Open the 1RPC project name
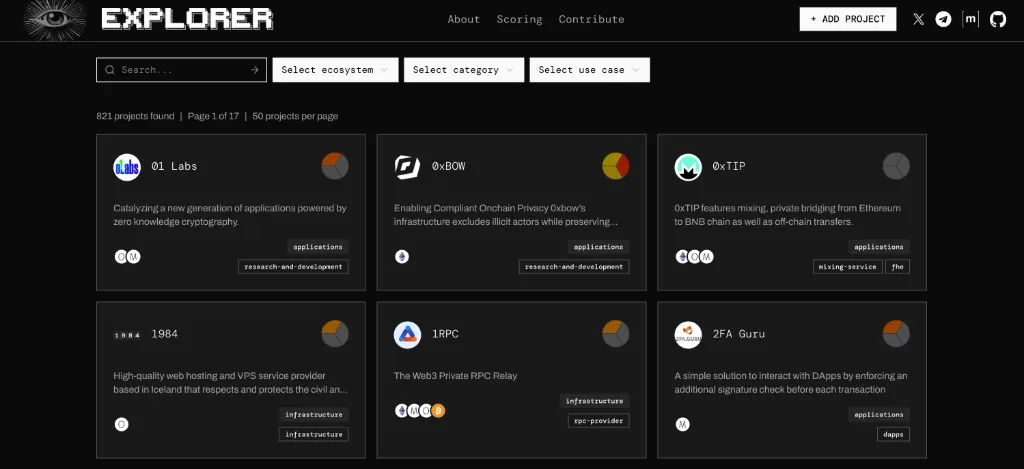The height and width of the screenshot is (469, 1024). [x=445, y=334]
